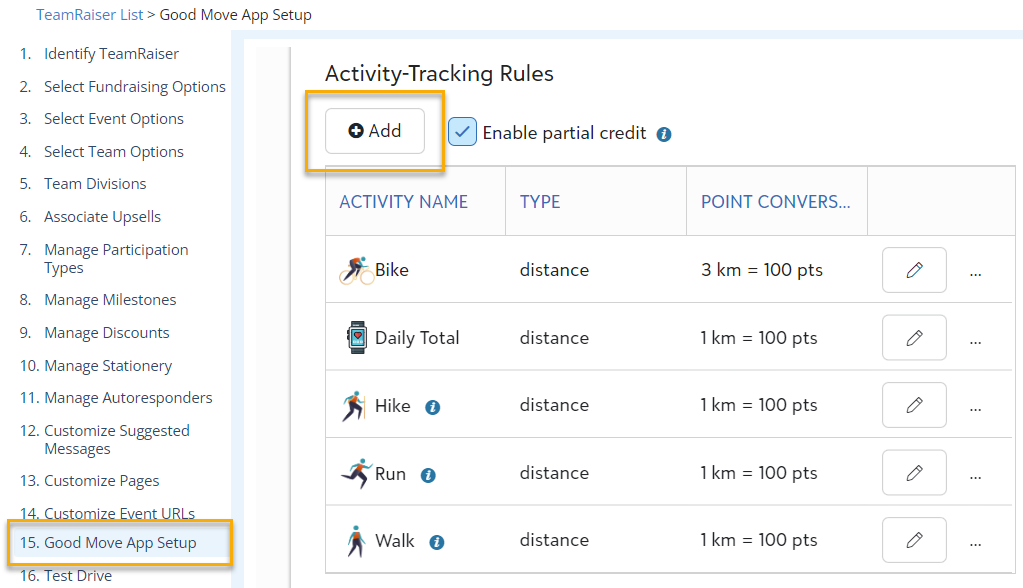Click the Point Conversion column header
This screenshot has height=588, width=1023.
[x=775, y=202]
